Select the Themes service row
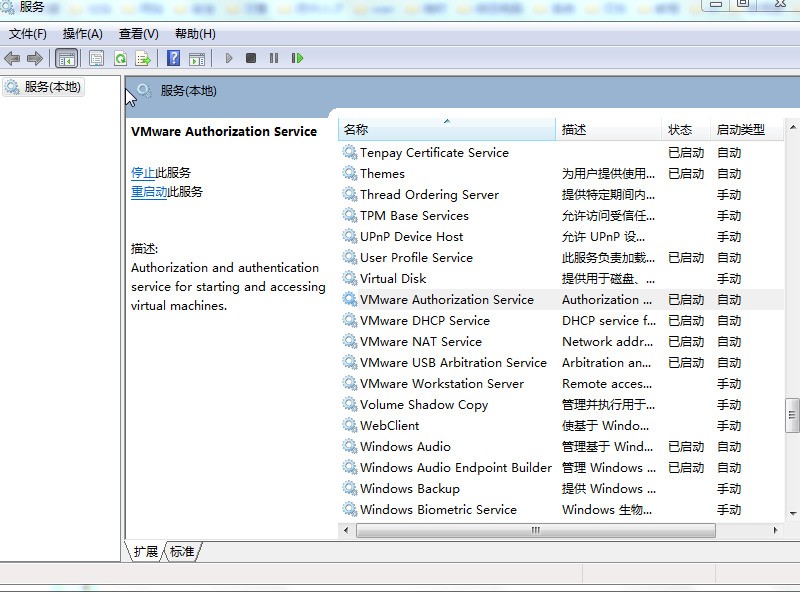The image size is (800, 592). (561, 174)
